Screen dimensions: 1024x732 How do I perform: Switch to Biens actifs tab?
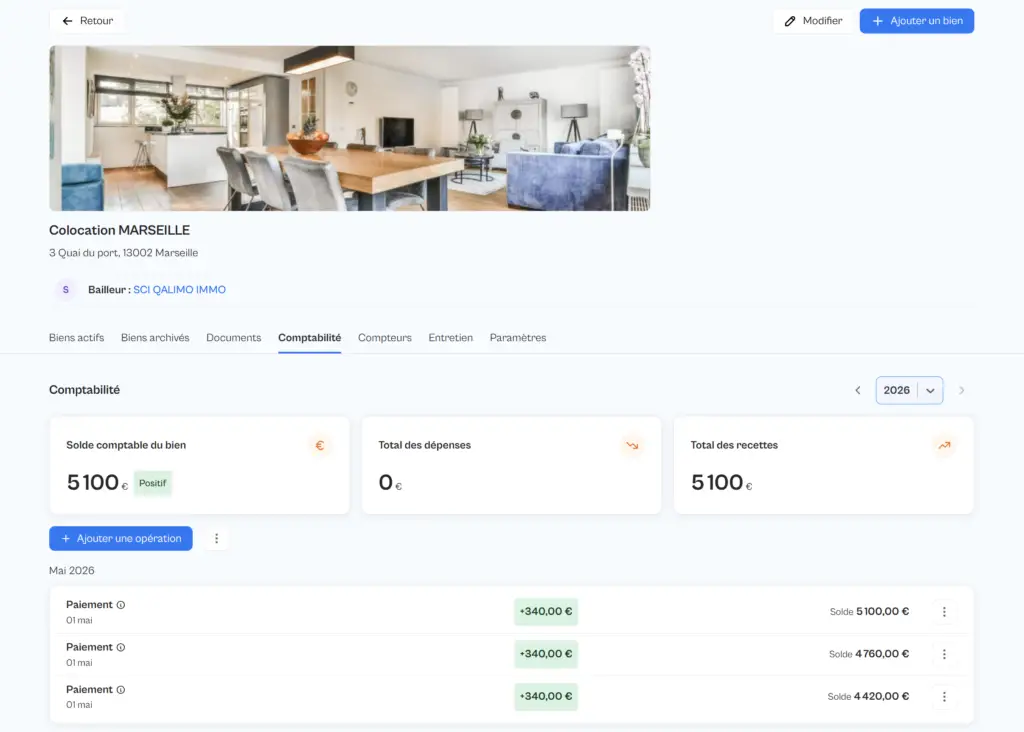(76, 338)
